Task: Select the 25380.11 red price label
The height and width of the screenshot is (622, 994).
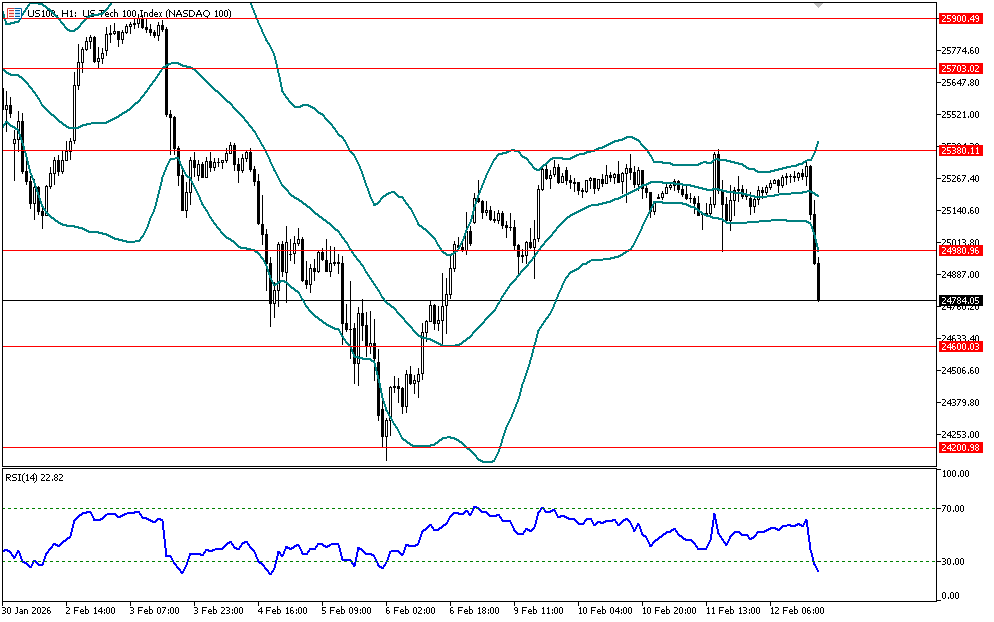Action: coord(959,150)
